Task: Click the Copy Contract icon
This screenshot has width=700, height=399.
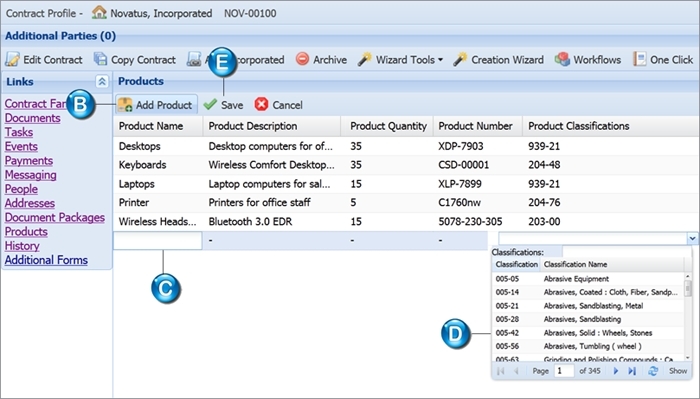Action: click(100, 59)
